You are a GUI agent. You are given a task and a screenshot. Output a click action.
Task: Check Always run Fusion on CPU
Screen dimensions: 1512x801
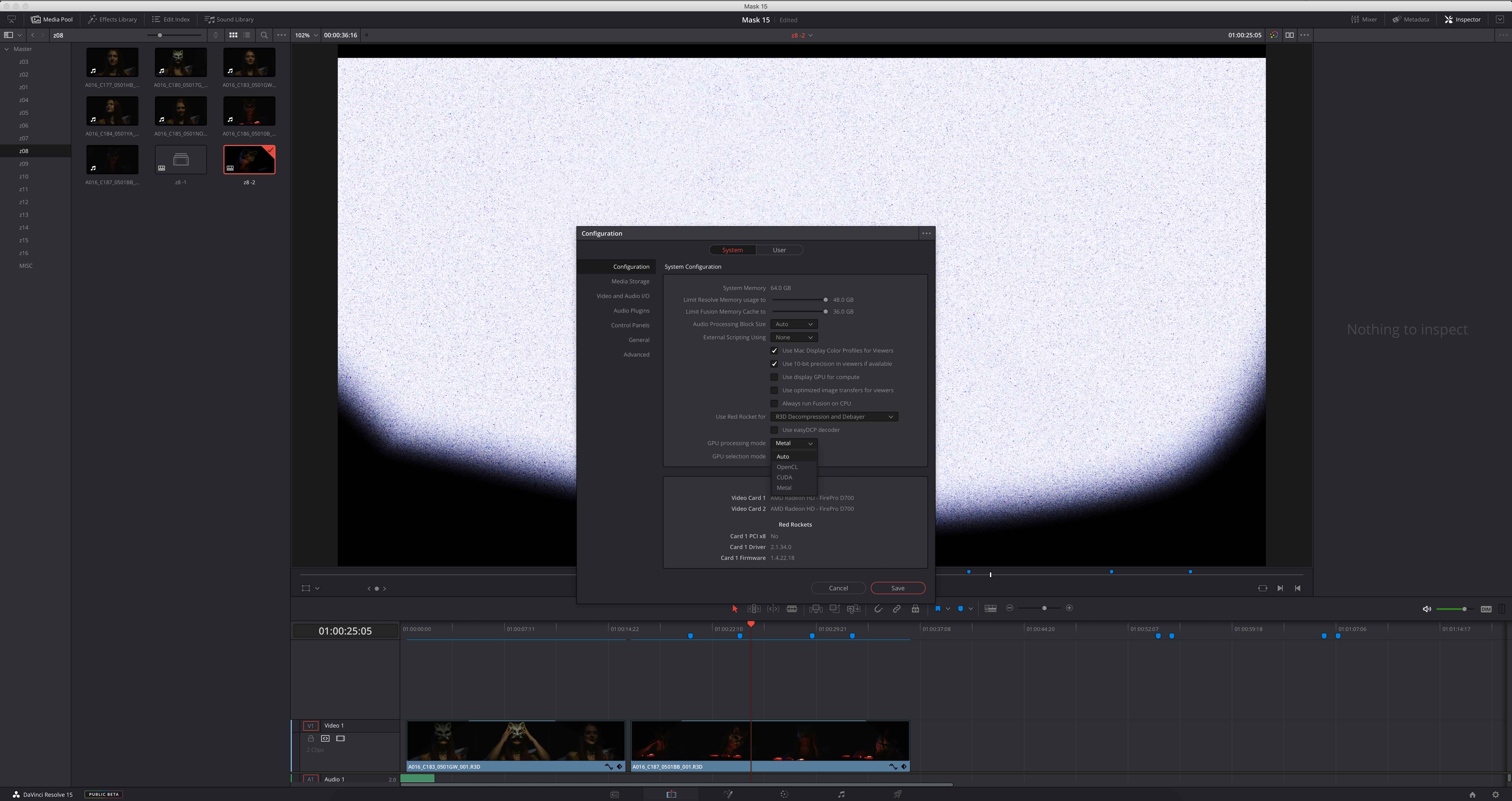(x=774, y=404)
